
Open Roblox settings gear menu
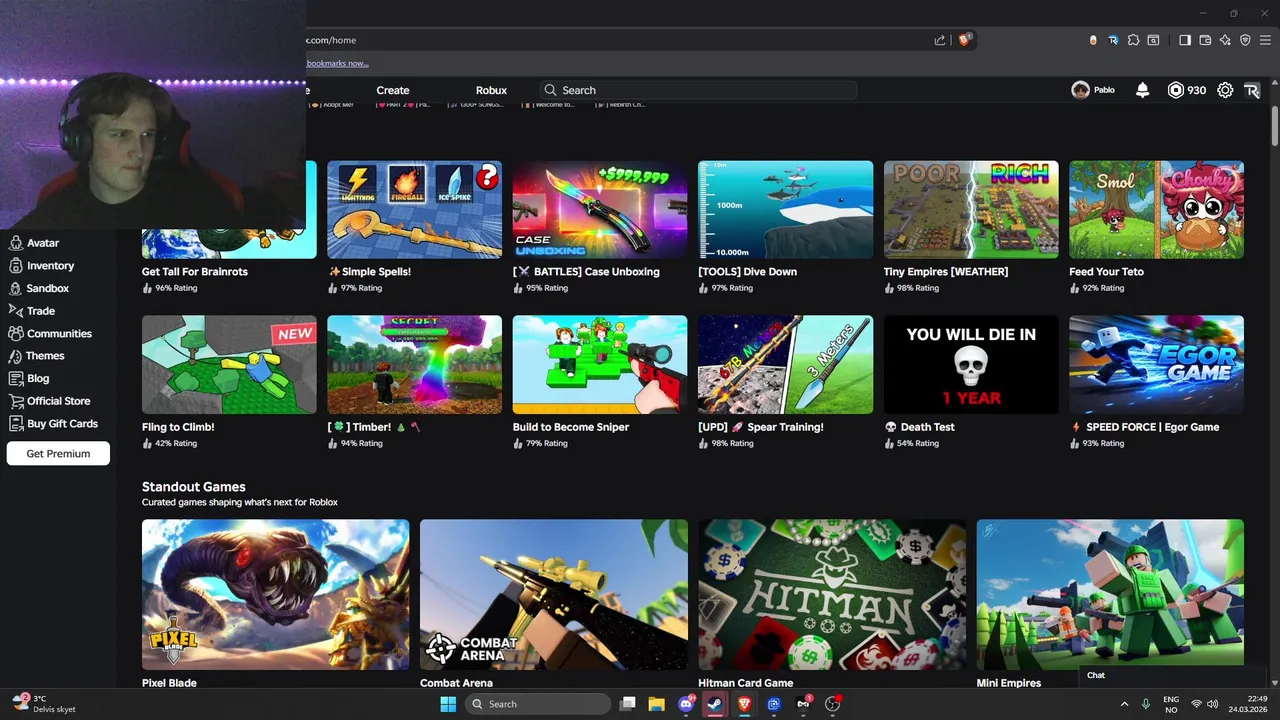[1225, 90]
